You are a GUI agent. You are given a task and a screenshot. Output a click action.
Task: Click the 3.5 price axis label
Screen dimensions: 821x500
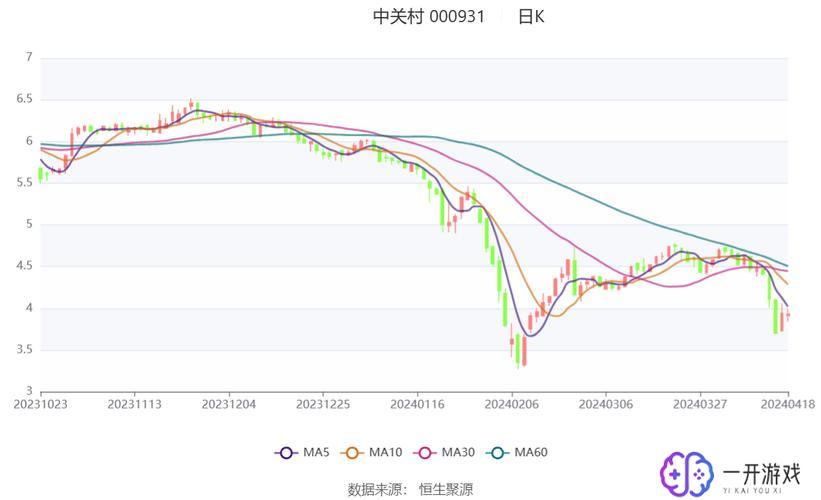24,349
